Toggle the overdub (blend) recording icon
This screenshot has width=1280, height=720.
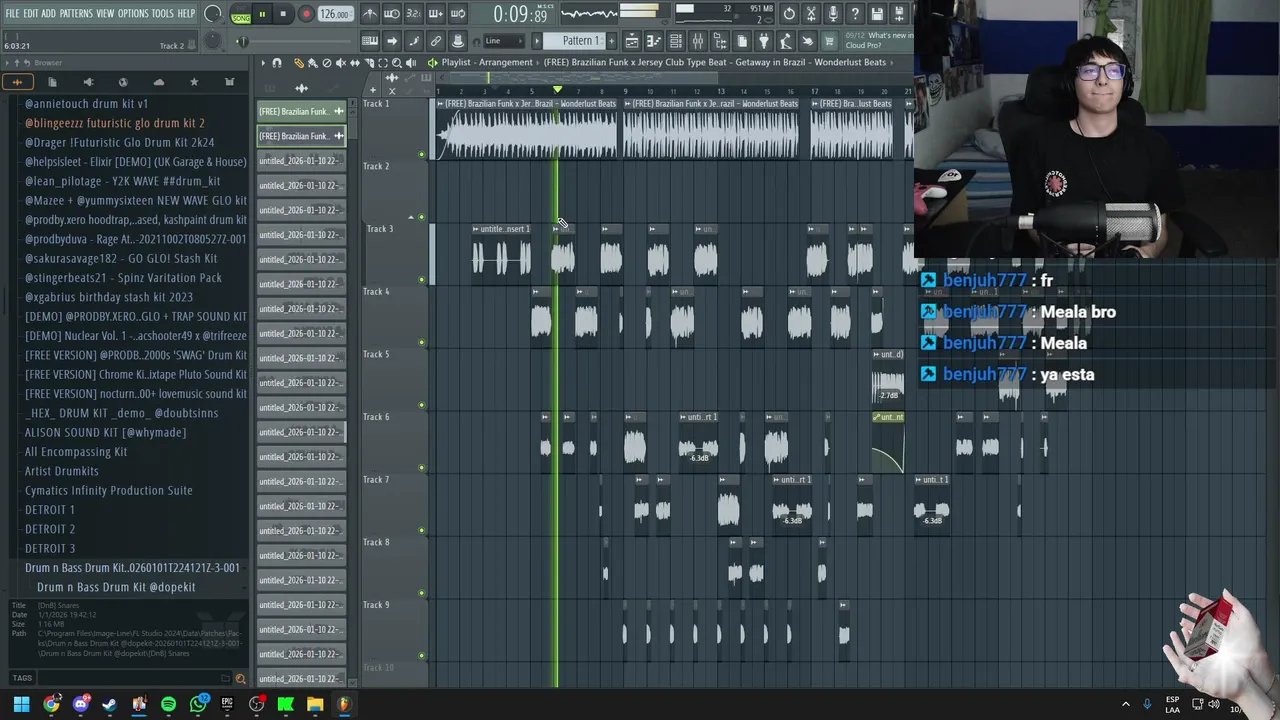436,14
